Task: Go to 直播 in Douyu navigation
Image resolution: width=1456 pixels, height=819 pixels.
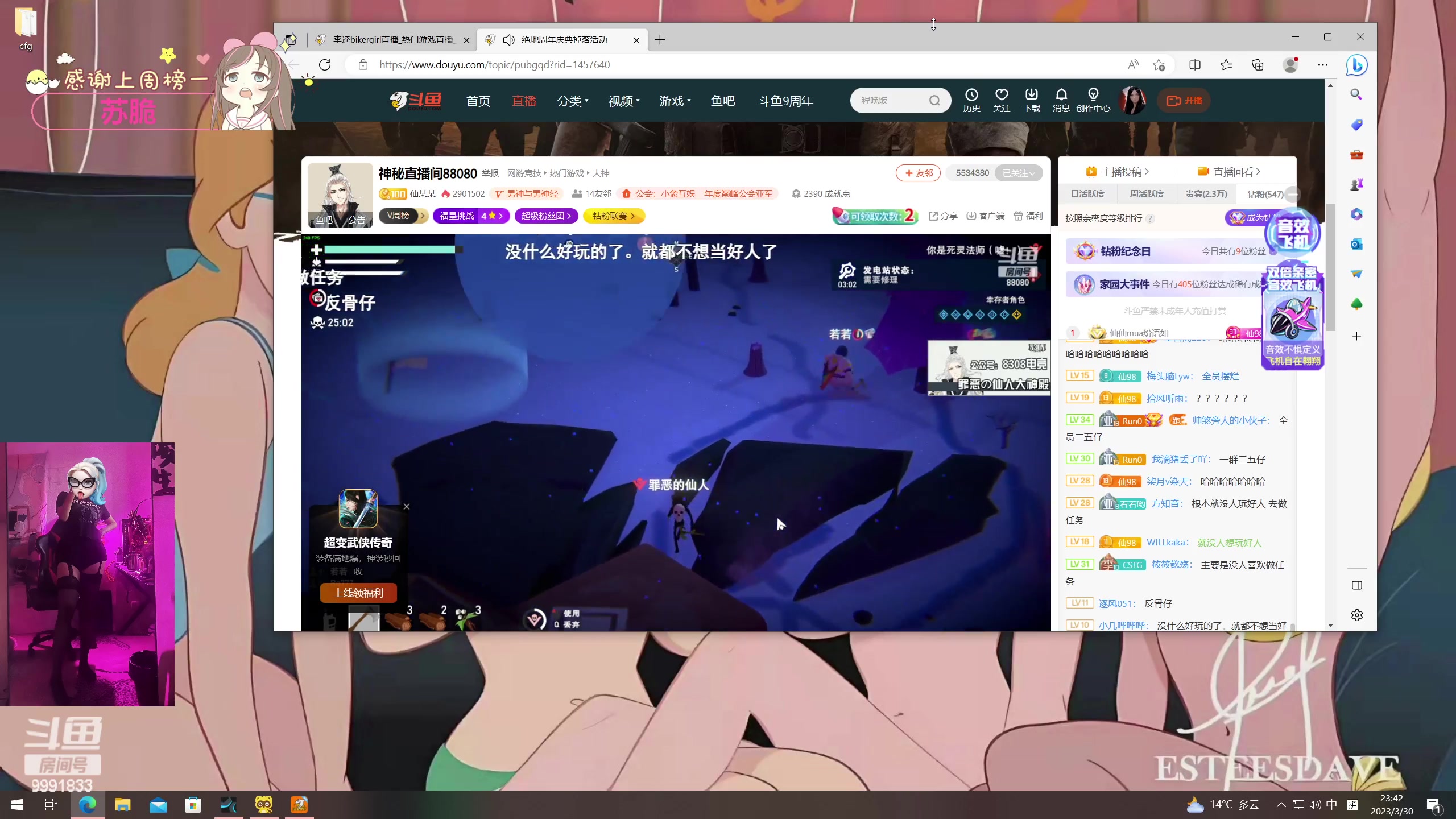Action: pyautogui.click(x=524, y=101)
